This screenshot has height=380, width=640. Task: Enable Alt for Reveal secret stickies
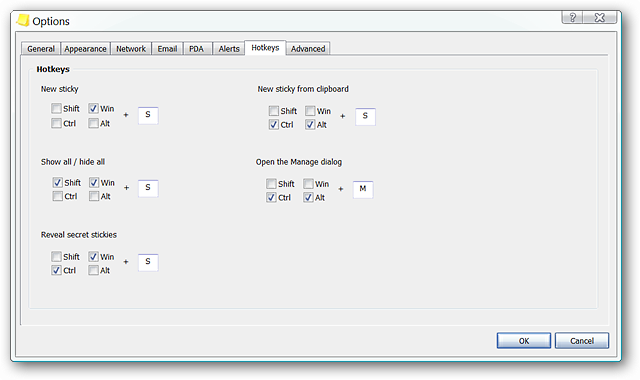[x=93, y=270]
